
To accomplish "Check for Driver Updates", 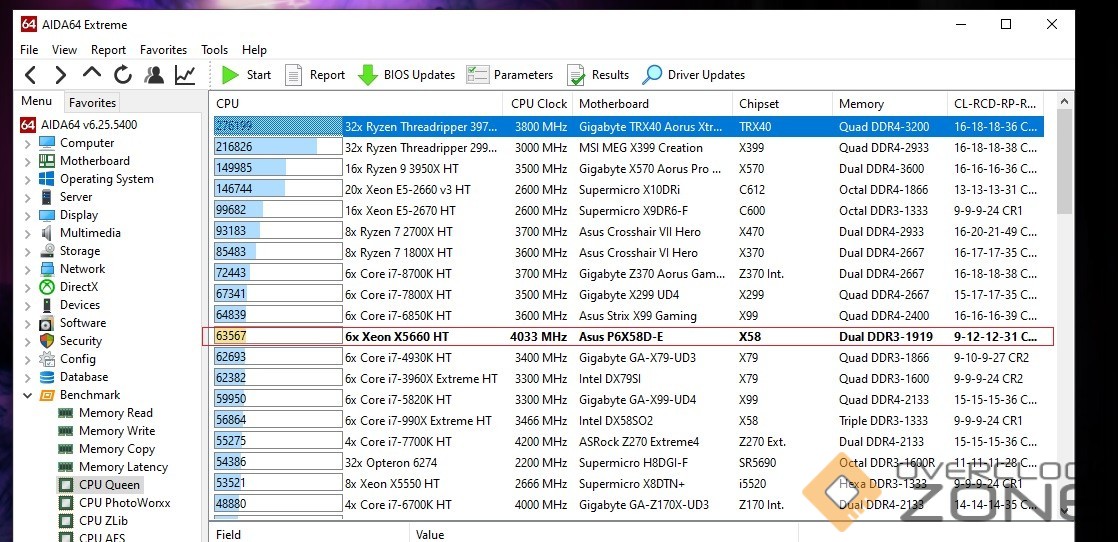I will [x=693, y=75].
